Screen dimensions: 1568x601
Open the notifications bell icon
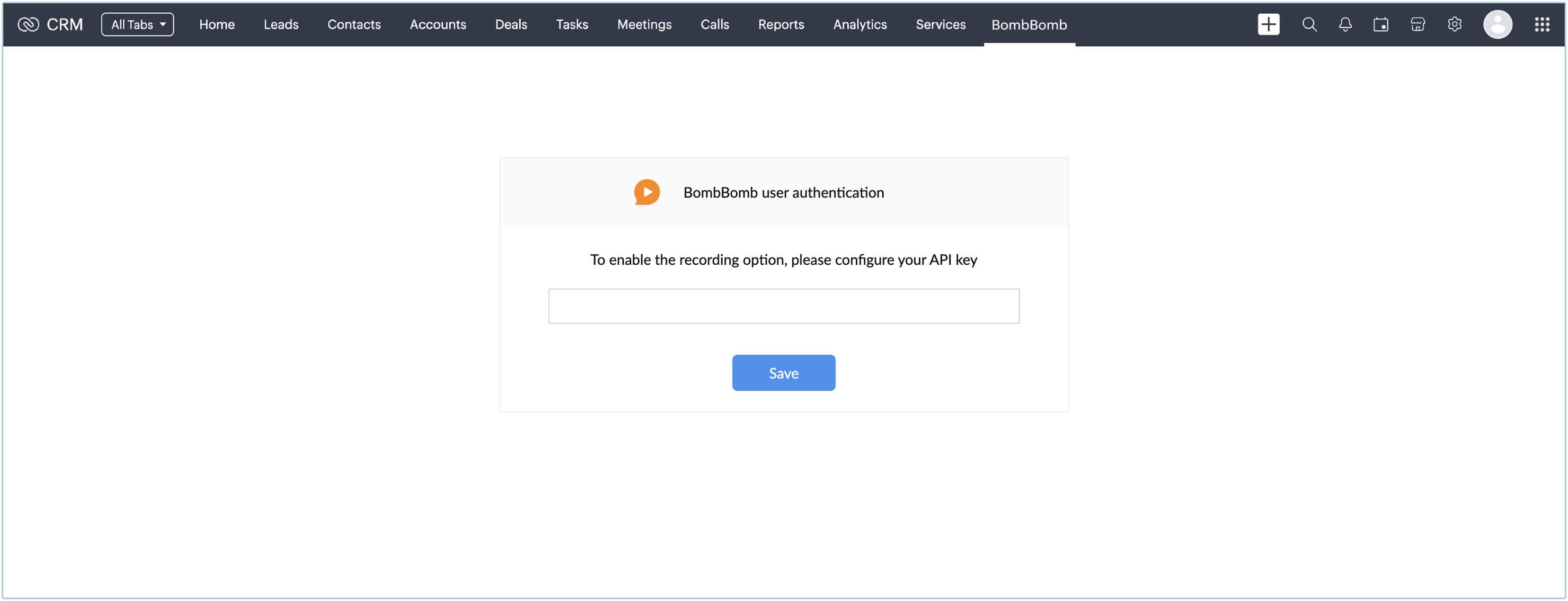coord(1345,24)
